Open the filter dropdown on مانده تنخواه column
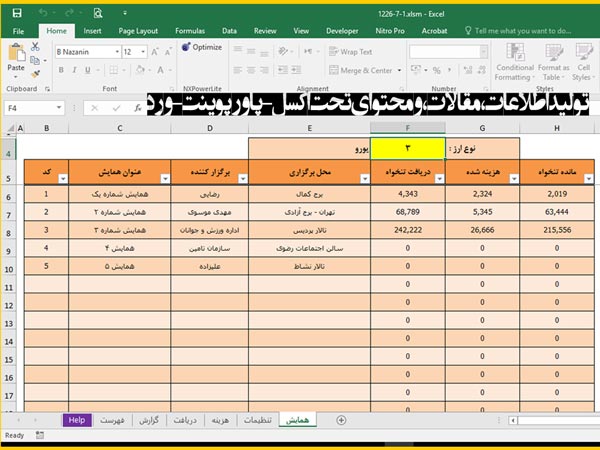 pos(589,179)
